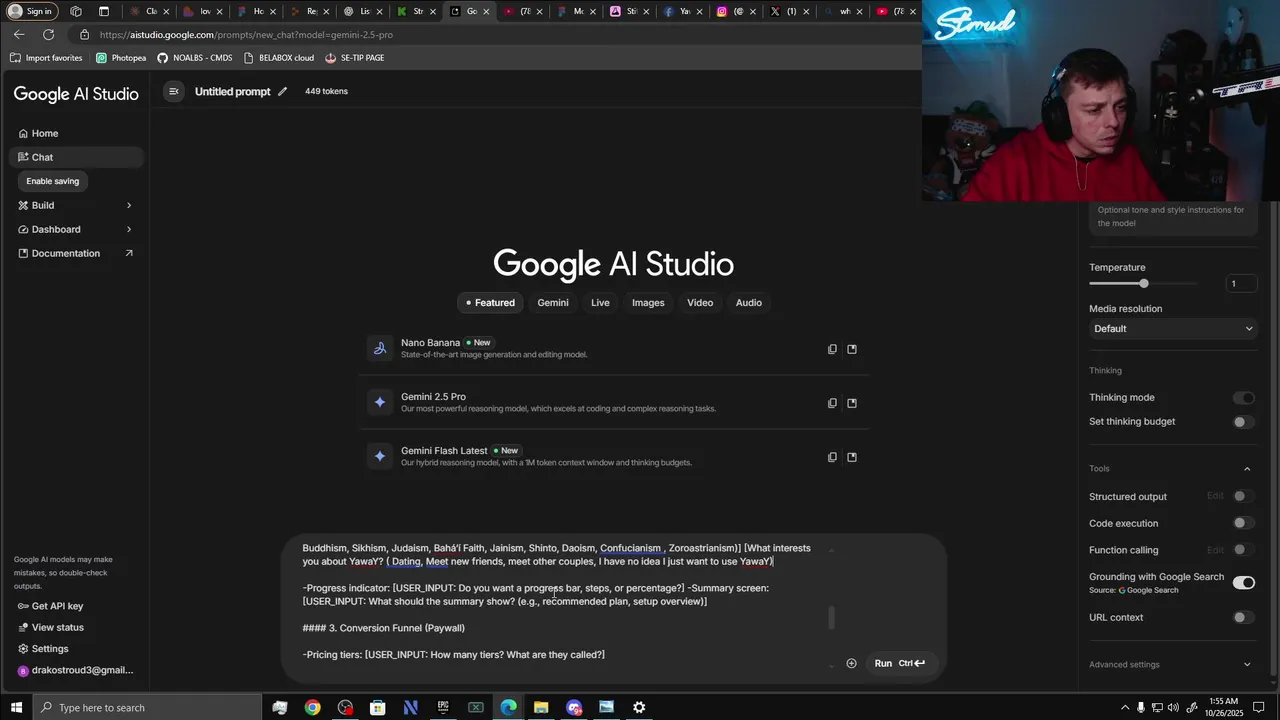
Task: Click the browser Sign in button
Action: [x=31, y=11]
